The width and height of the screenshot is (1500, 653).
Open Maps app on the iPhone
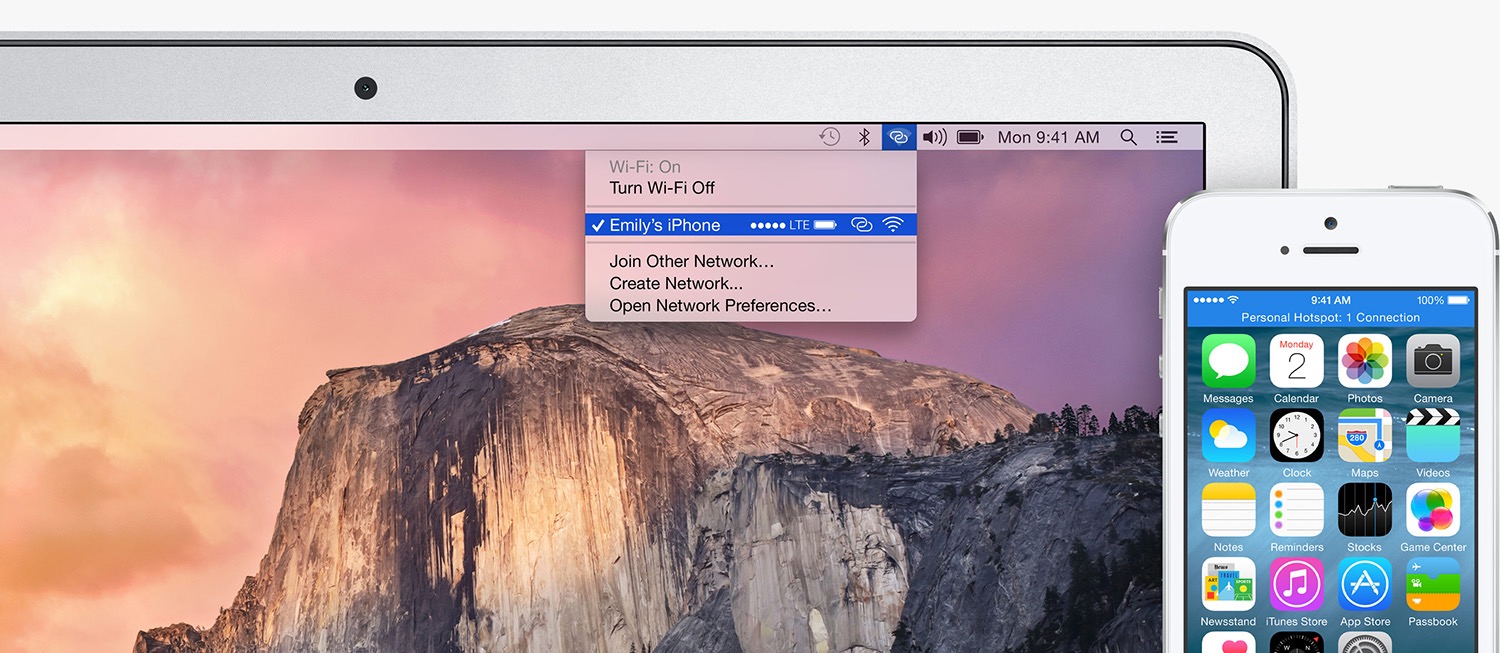point(1365,436)
